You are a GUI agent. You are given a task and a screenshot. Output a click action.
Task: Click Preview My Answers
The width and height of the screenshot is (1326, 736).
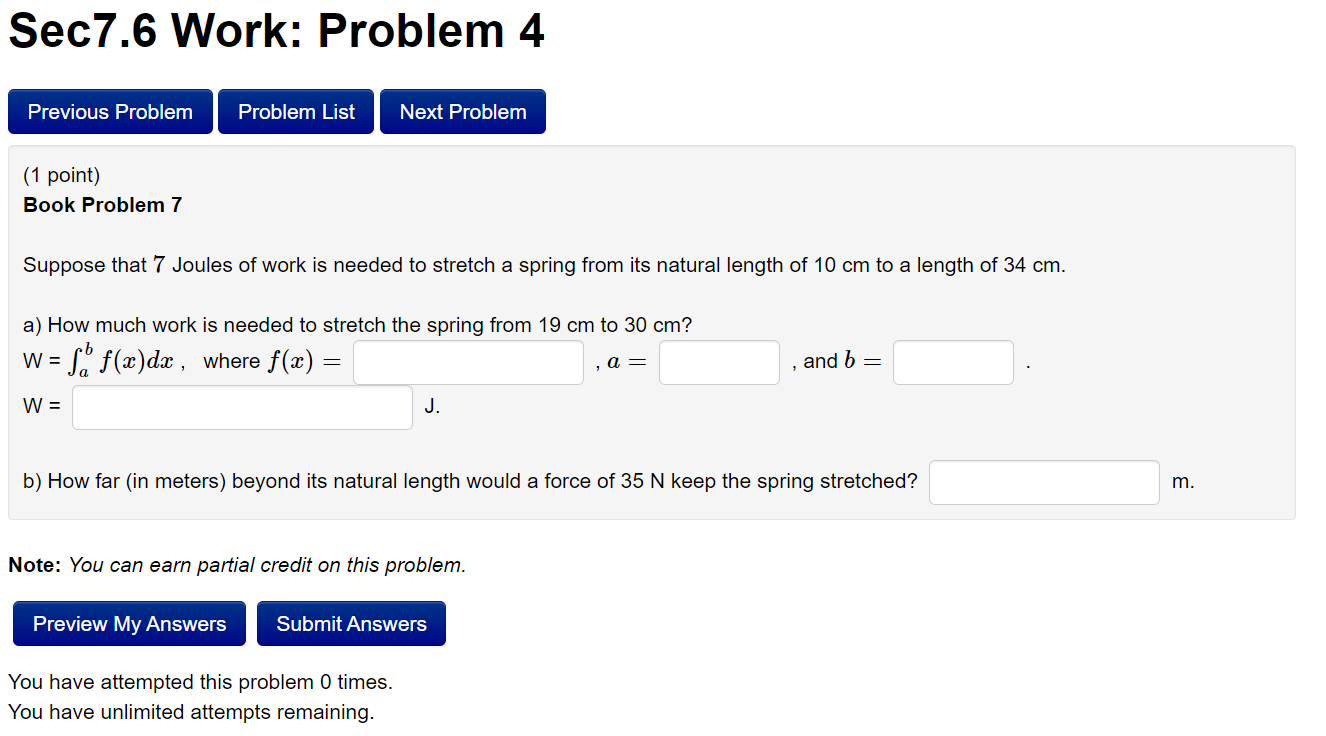coord(129,623)
